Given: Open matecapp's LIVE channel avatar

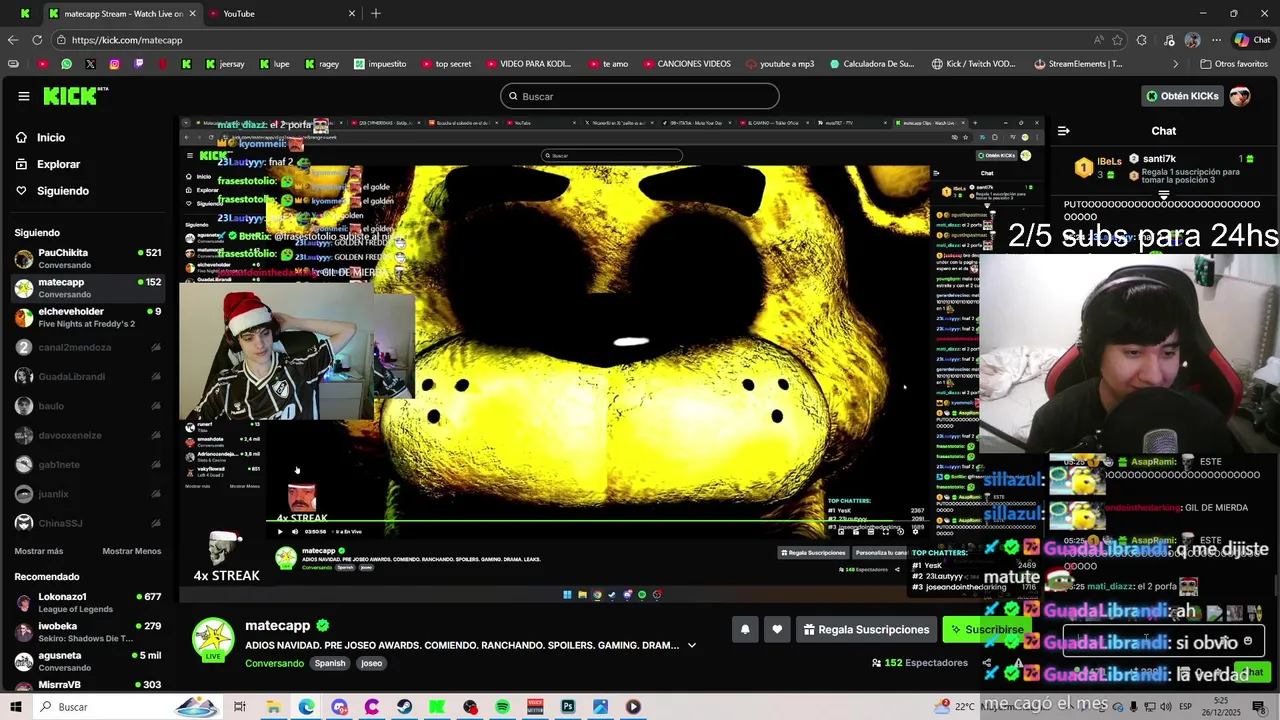Looking at the screenshot, I should coord(213,641).
